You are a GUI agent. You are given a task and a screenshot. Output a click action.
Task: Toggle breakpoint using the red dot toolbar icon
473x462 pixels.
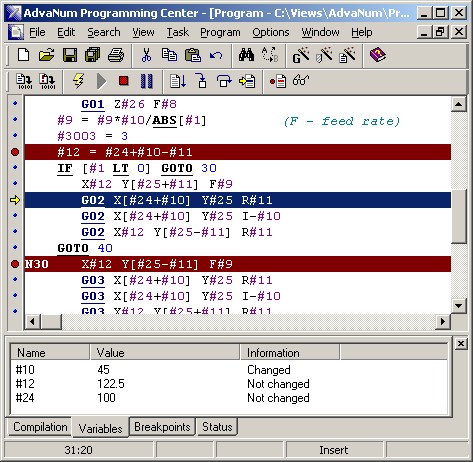pos(278,81)
